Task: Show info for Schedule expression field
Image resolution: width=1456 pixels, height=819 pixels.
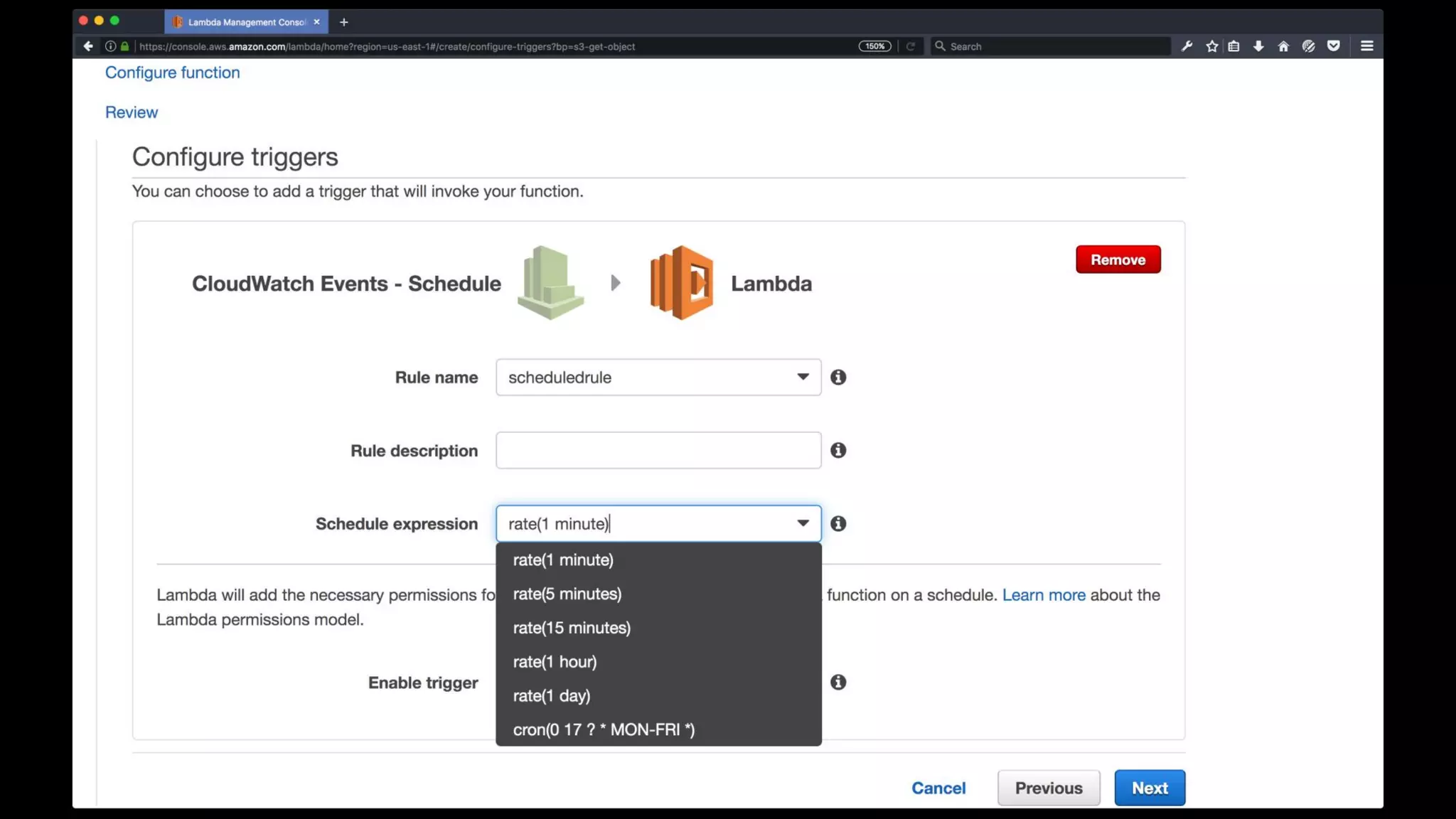Action: 838,524
